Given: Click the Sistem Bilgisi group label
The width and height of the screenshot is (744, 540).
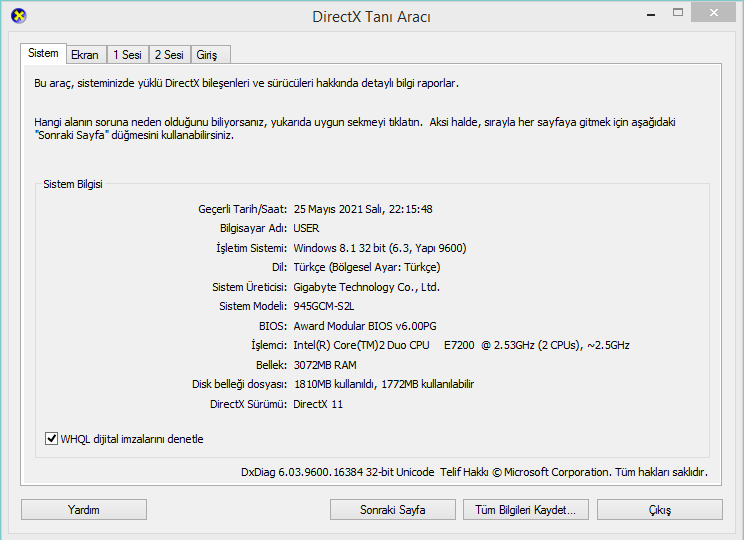Looking at the screenshot, I should (x=73, y=184).
